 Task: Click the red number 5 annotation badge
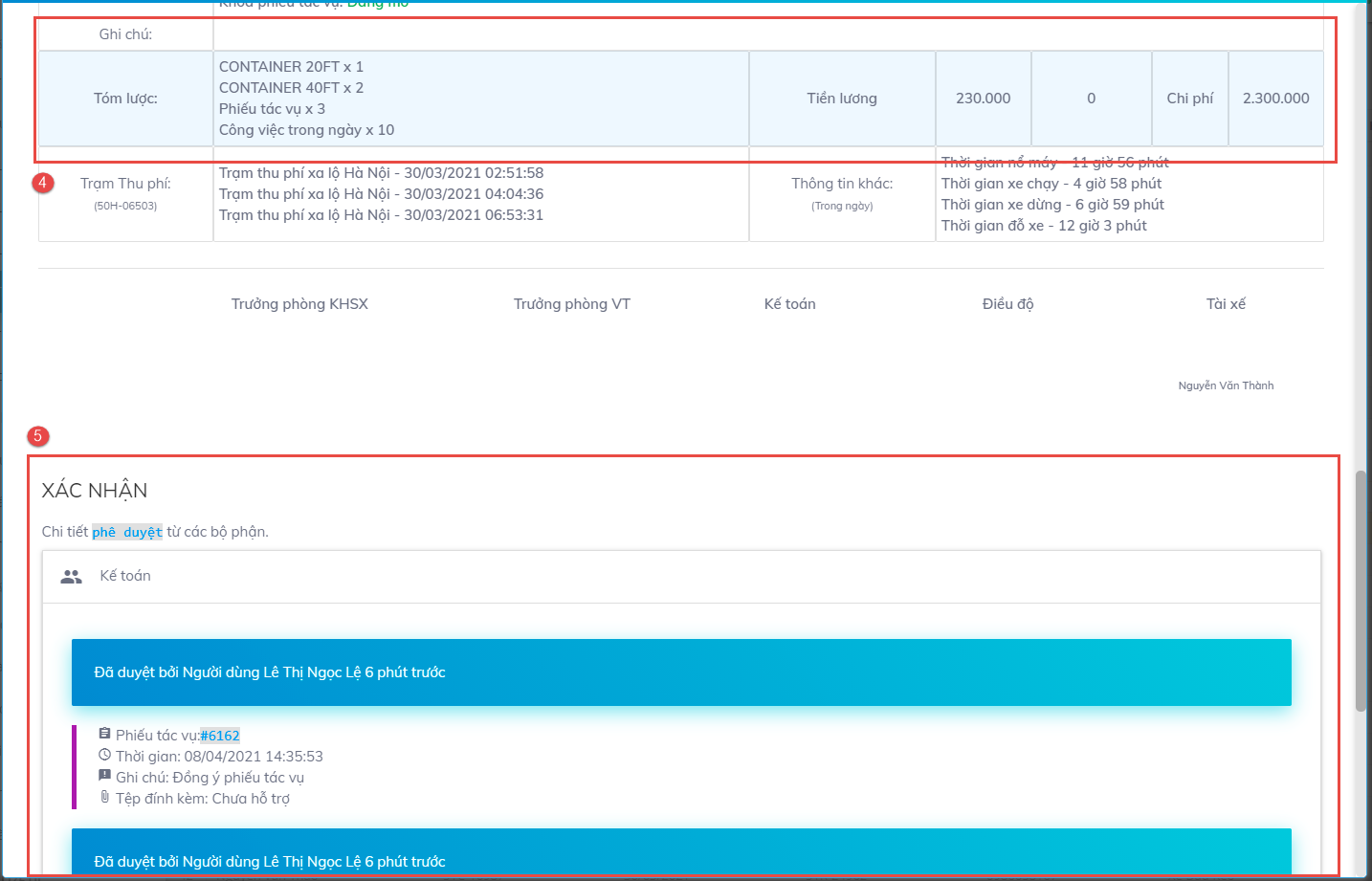click(x=38, y=436)
